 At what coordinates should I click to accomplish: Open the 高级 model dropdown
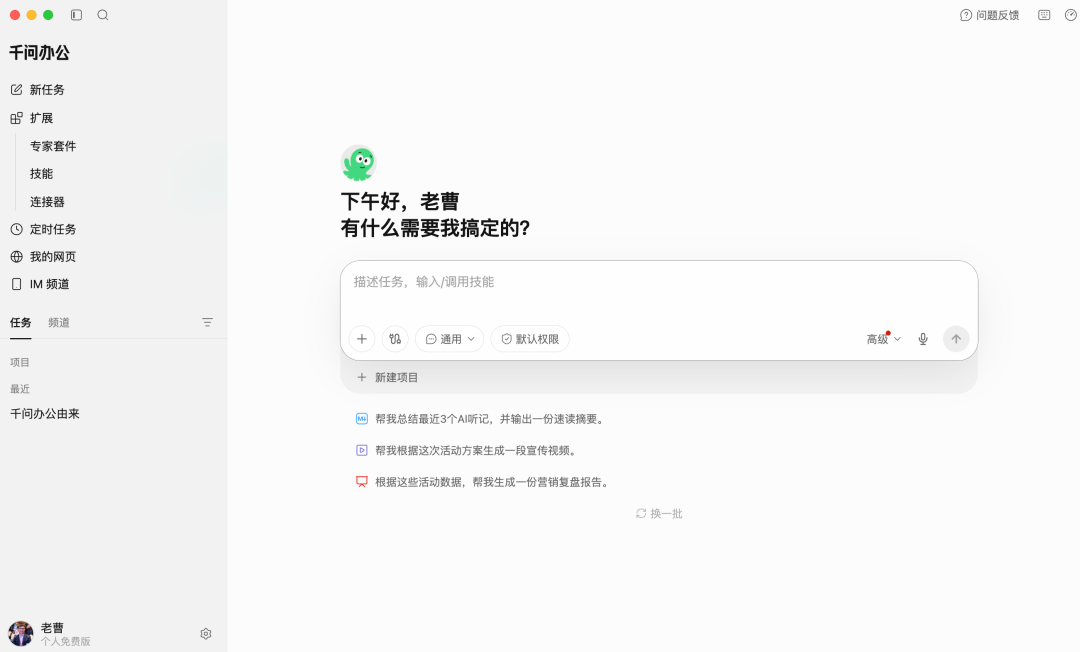click(884, 339)
